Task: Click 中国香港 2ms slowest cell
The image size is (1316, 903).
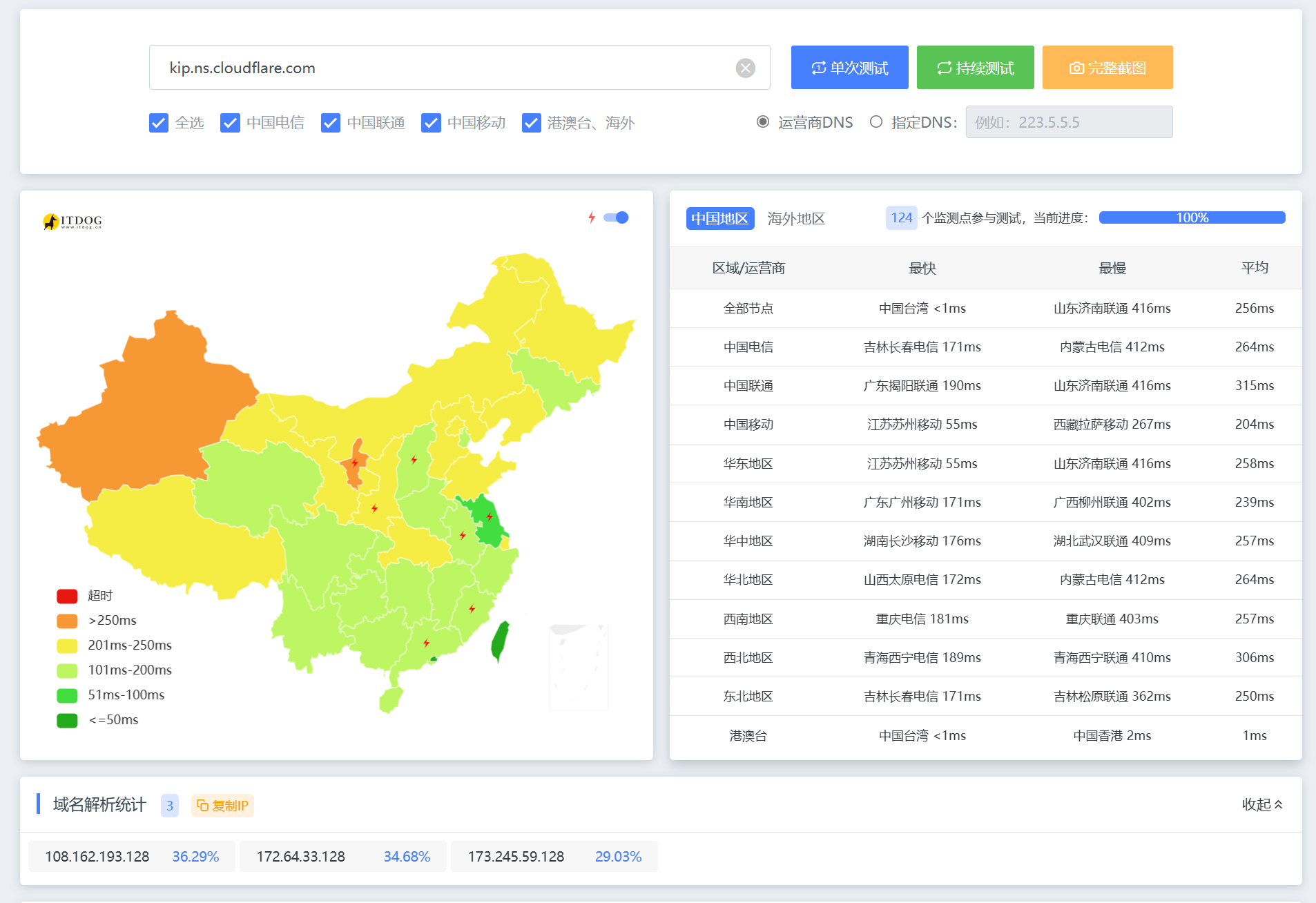Action: [1112, 735]
